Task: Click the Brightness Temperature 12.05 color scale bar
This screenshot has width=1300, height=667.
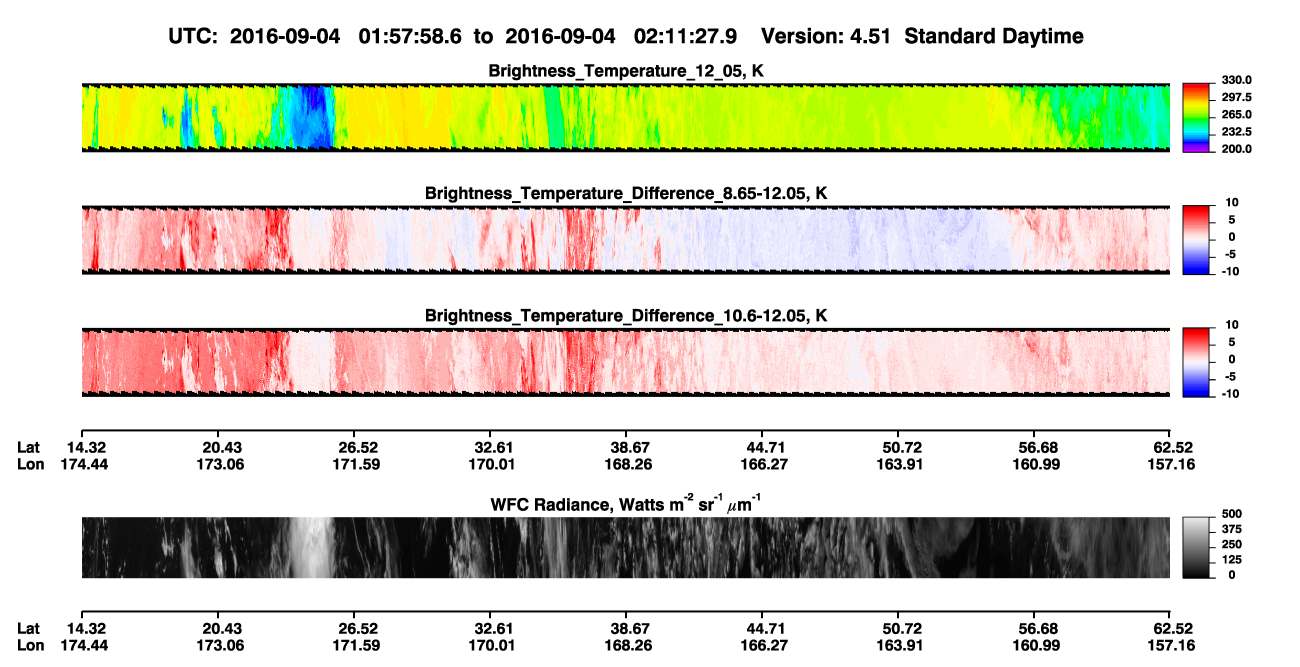Action: coord(1196,118)
